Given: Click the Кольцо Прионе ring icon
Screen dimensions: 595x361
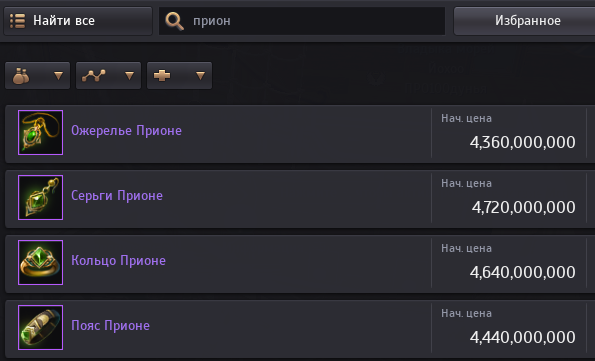Looking at the screenshot, I should tap(41, 262).
